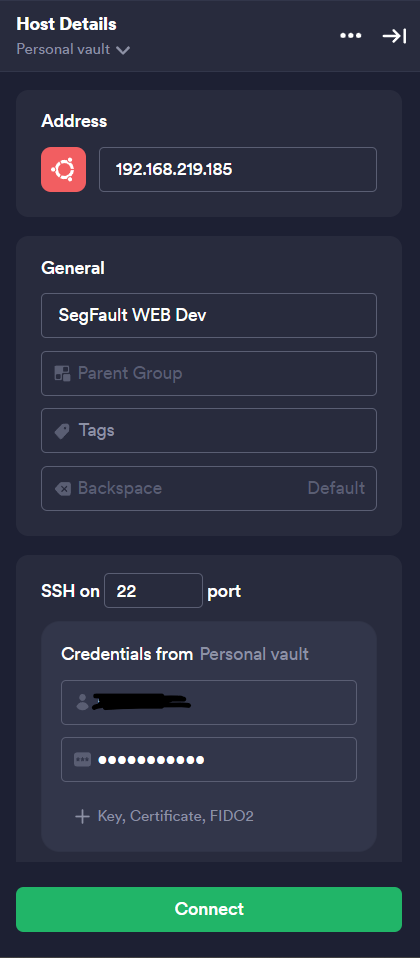Click the user icon in username field
Viewport: 420px width, 958px height.
pos(83,702)
